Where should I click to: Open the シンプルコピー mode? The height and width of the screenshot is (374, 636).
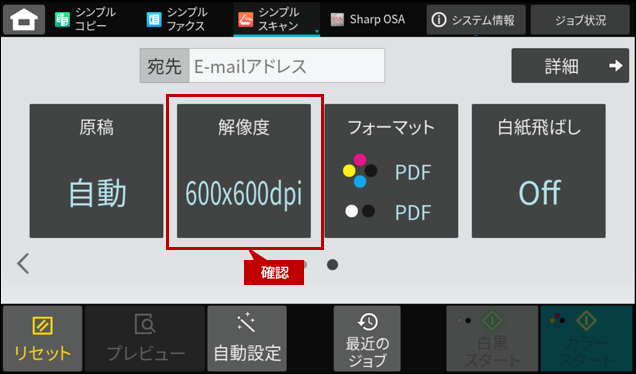click(x=86, y=19)
